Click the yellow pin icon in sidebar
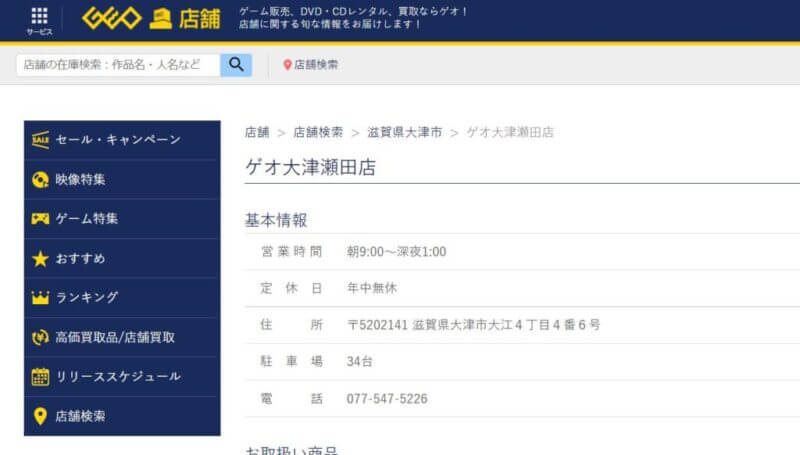 [40, 416]
